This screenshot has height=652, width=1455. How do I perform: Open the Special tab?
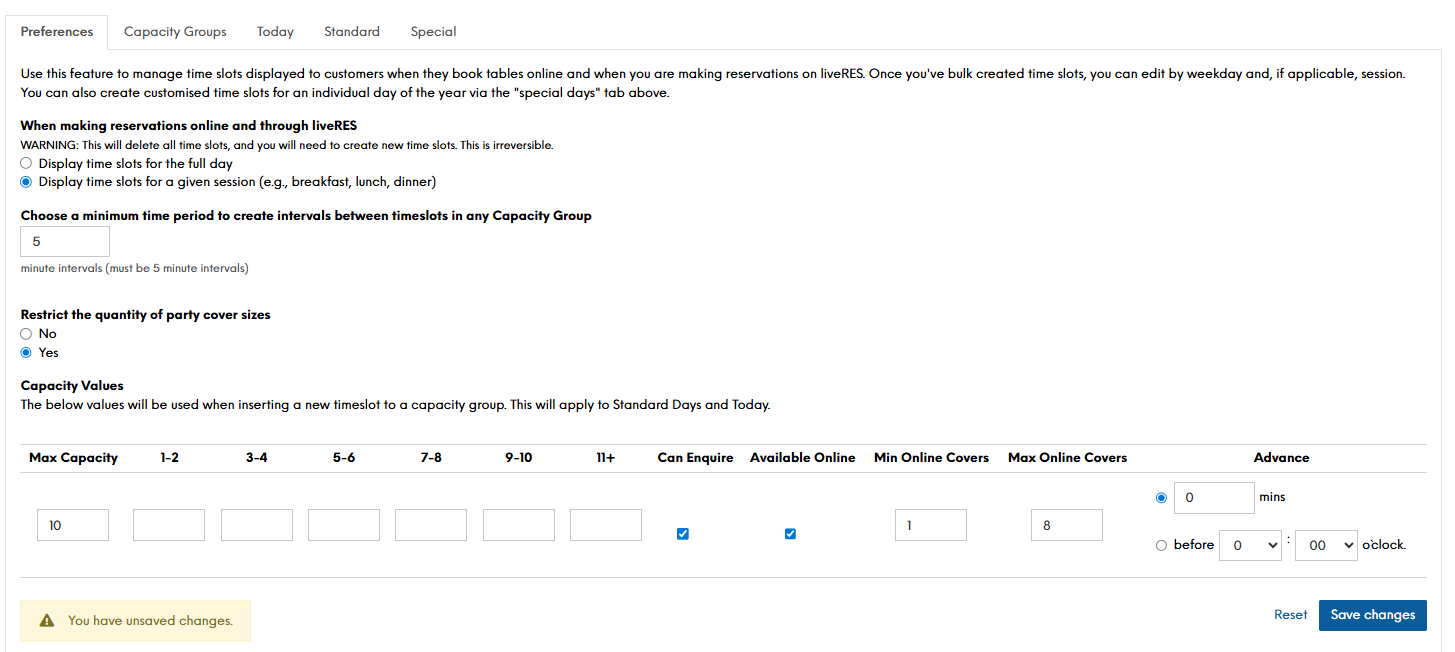[433, 32]
